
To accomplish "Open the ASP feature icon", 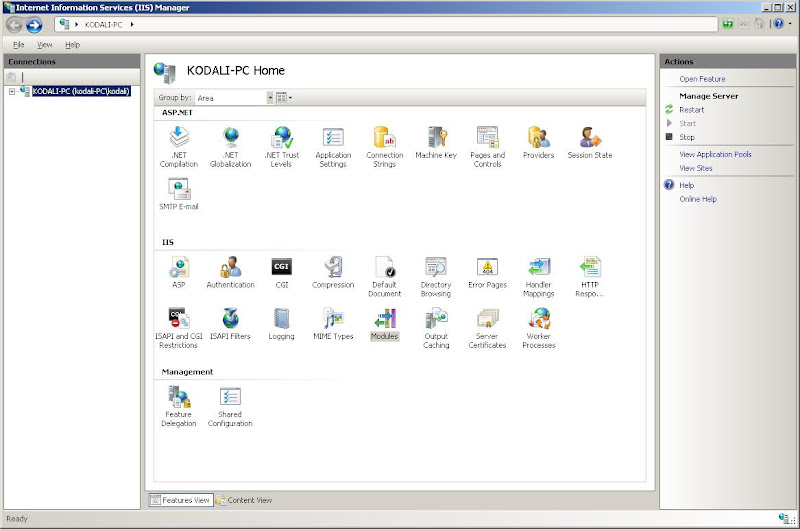I will [179, 272].
